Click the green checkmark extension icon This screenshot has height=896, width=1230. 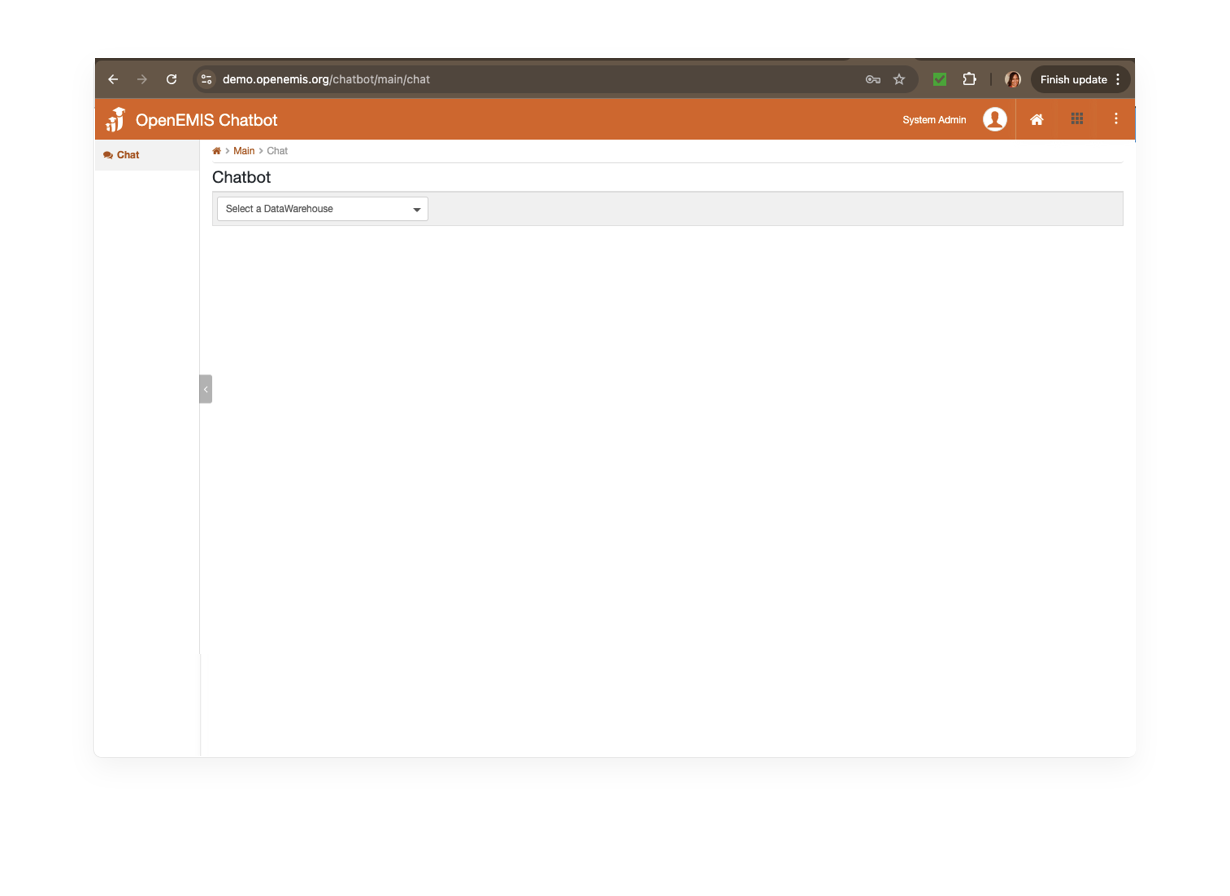click(939, 79)
